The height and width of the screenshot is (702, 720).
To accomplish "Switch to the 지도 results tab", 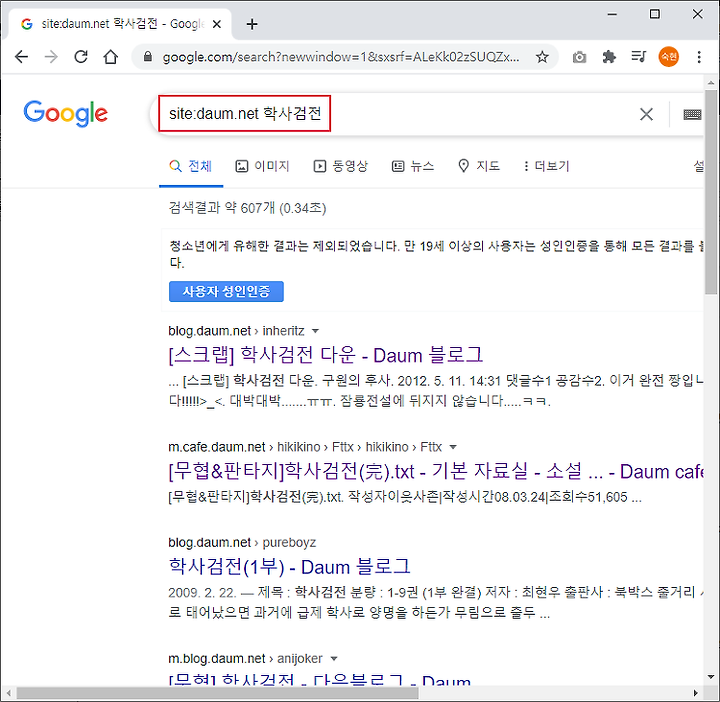I will (479, 166).
